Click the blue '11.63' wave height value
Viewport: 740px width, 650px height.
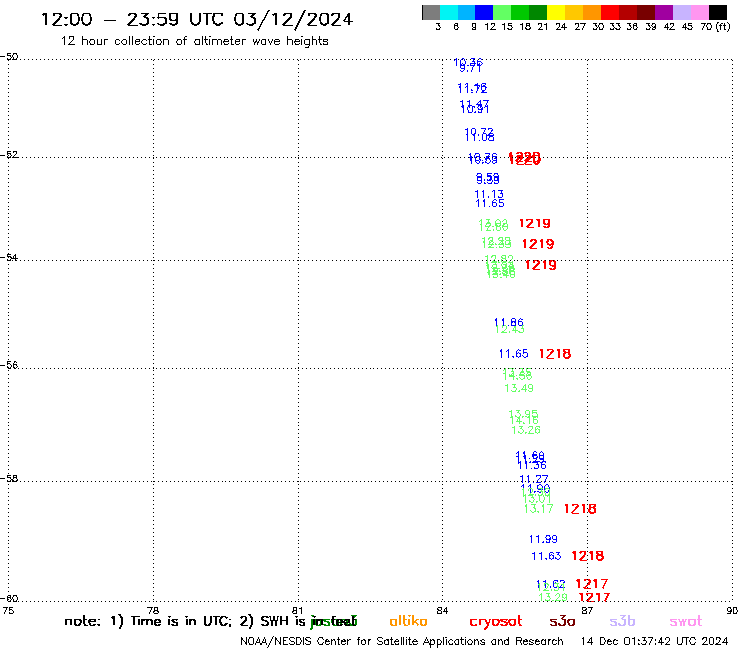tap(546, 556)
